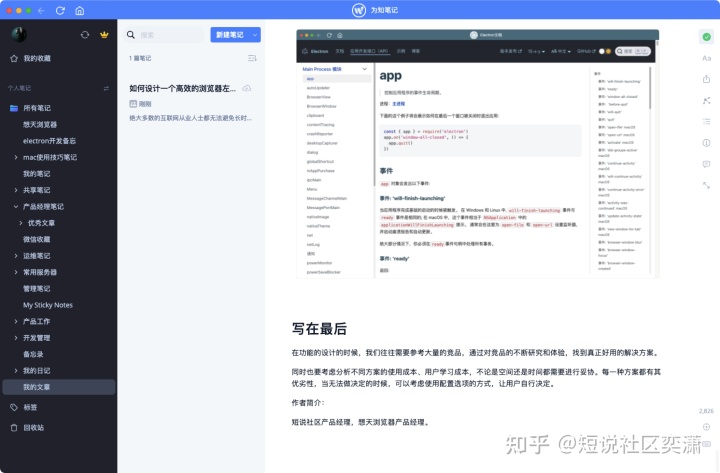Expand the 我的日记 folder
Screen dimensions: 720x473
(x=16, y=371)
